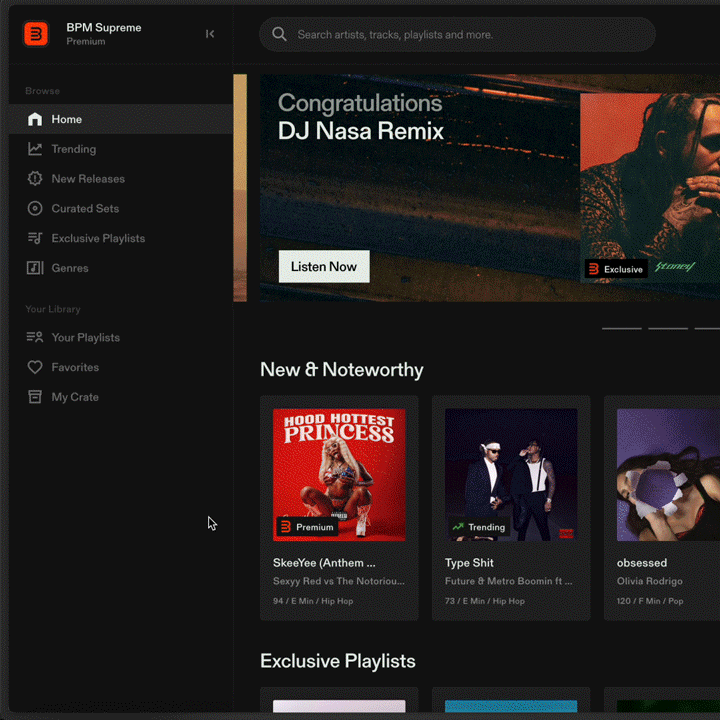Click the DJ Nasa Remix subtitle
Viewport: 720px width, 720px height.
(361, 131)
